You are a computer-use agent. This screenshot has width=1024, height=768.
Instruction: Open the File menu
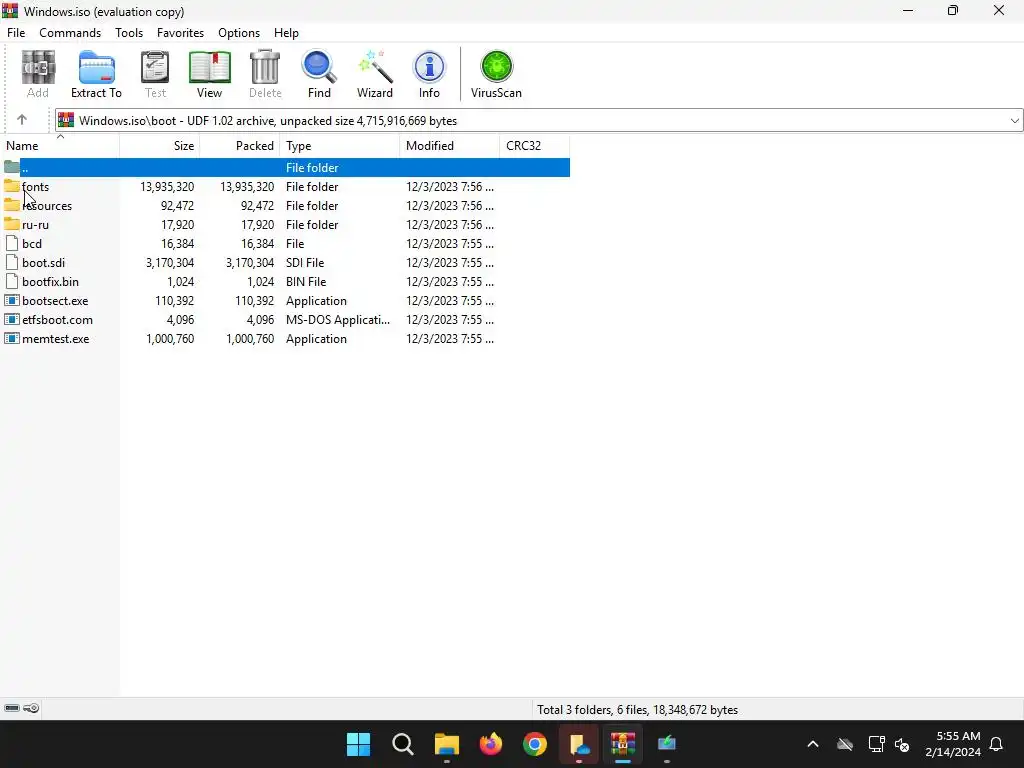(16, 33)
